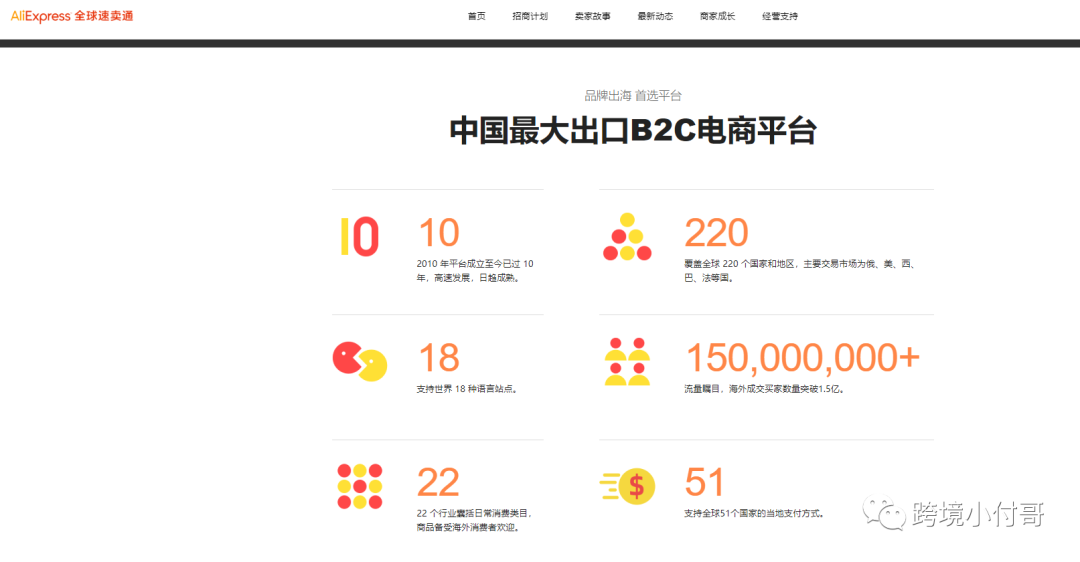The width and height of the screenshot is (1080, 562).
Task: Click the description starting 22 个行业囊括
Action: 474,521
